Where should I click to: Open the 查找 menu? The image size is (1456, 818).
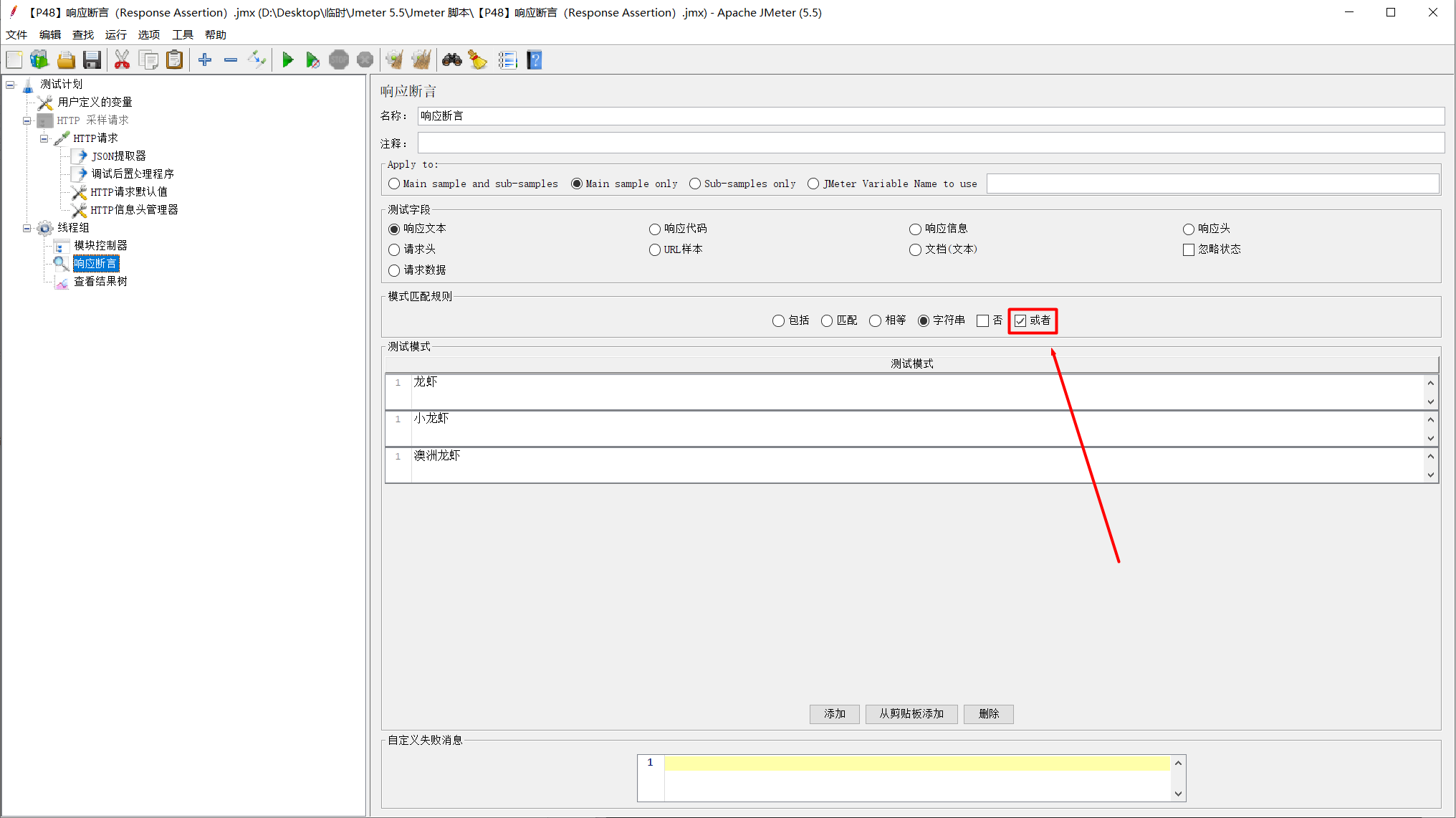[83, 35]
